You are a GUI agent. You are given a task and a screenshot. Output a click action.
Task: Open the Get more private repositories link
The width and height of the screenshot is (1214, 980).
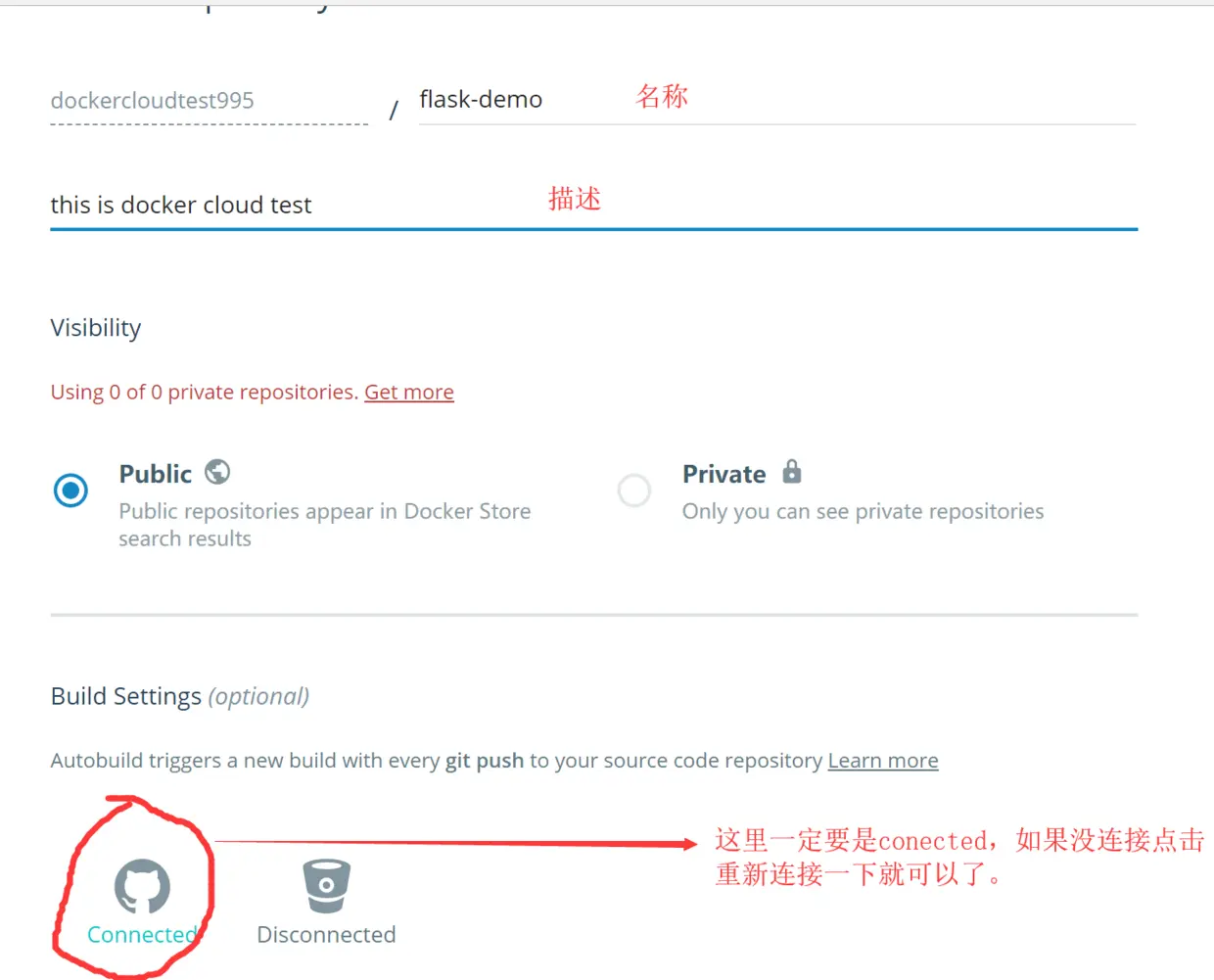409,393
